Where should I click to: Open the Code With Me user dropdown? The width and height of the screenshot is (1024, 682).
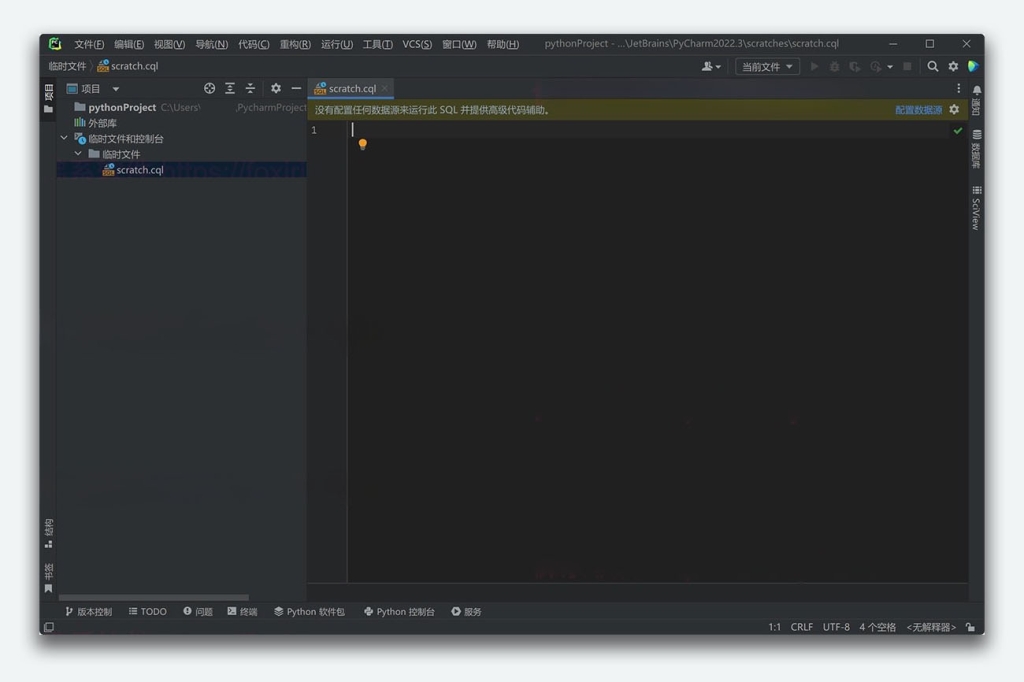(711, 66)
